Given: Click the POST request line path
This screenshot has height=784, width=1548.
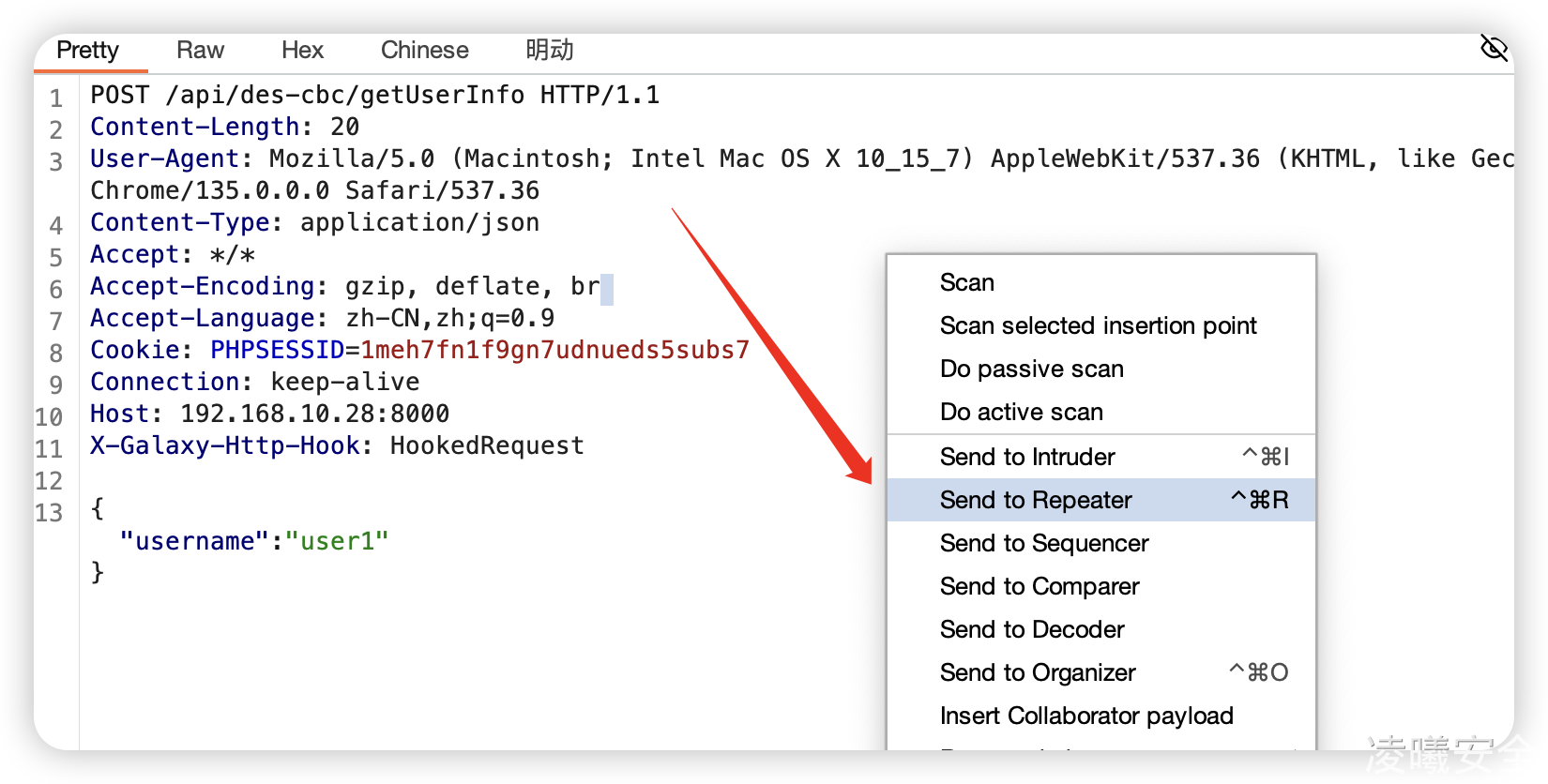Looking at the screenshot, I should pos(344,96).
